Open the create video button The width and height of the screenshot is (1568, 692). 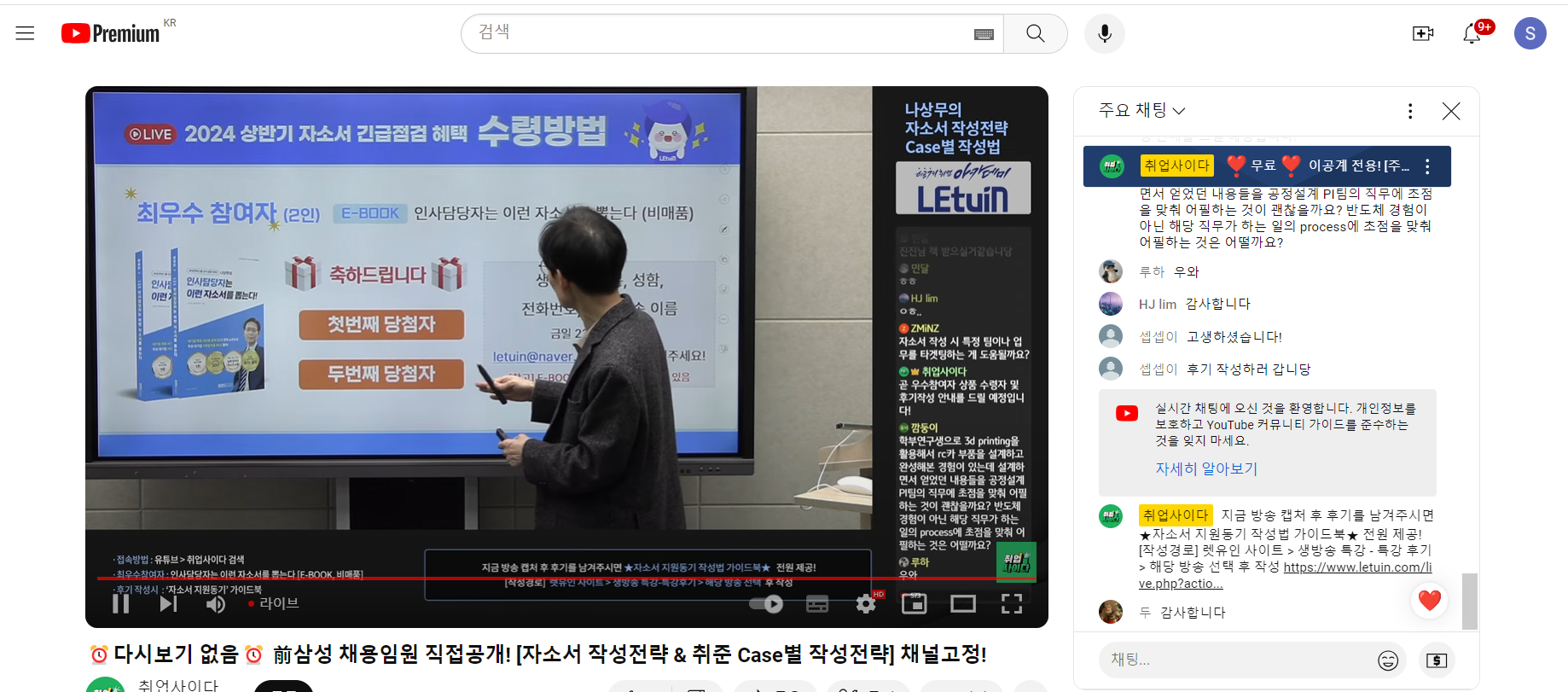(1423, 33)
